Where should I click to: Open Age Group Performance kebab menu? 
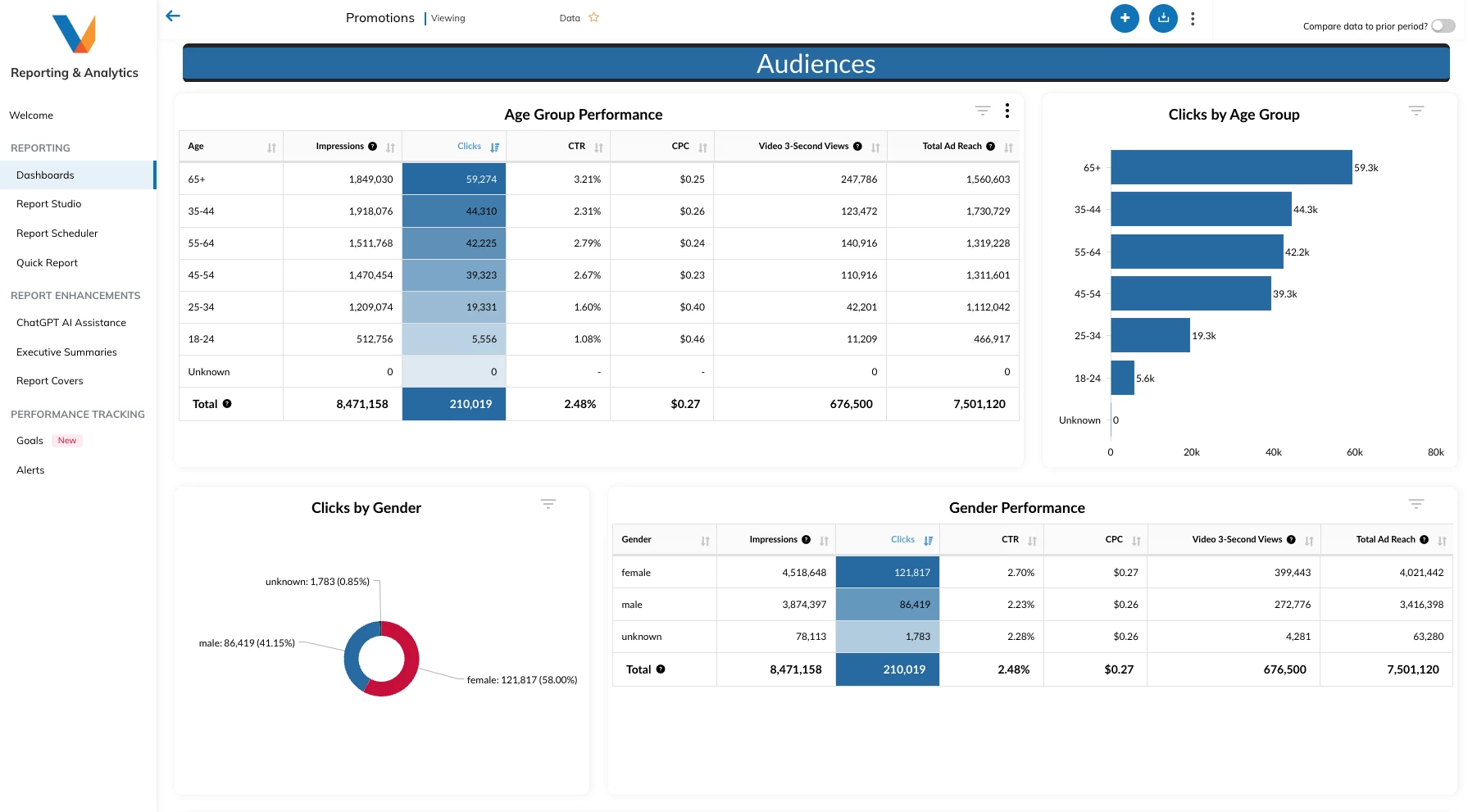1007,111
